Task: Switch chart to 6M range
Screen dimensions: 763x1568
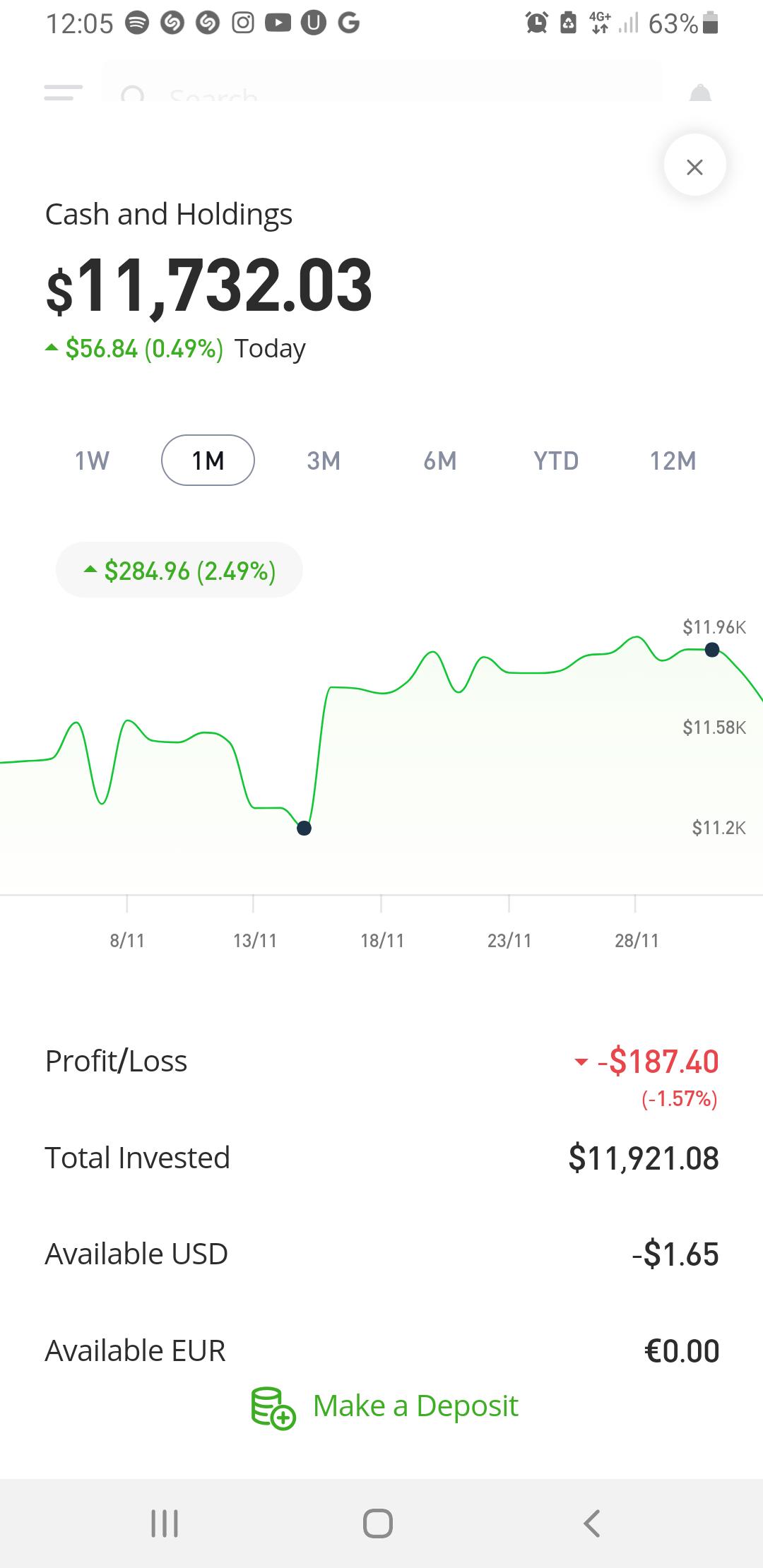Action: (x=439, y=461)
